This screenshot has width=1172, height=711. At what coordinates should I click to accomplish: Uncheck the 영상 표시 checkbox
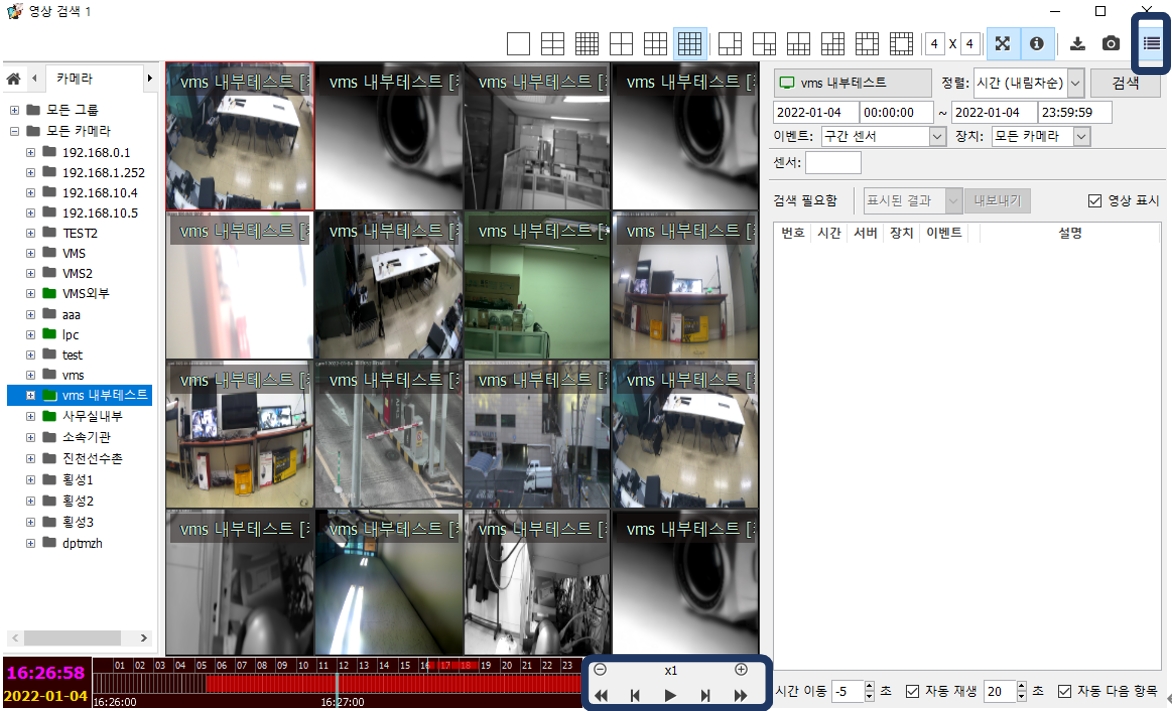[x=1094, y=201]
